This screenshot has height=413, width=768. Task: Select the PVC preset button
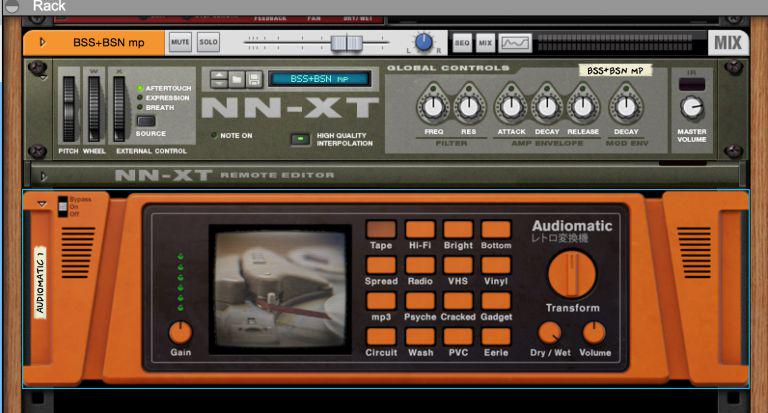click(x=458, y=337)
